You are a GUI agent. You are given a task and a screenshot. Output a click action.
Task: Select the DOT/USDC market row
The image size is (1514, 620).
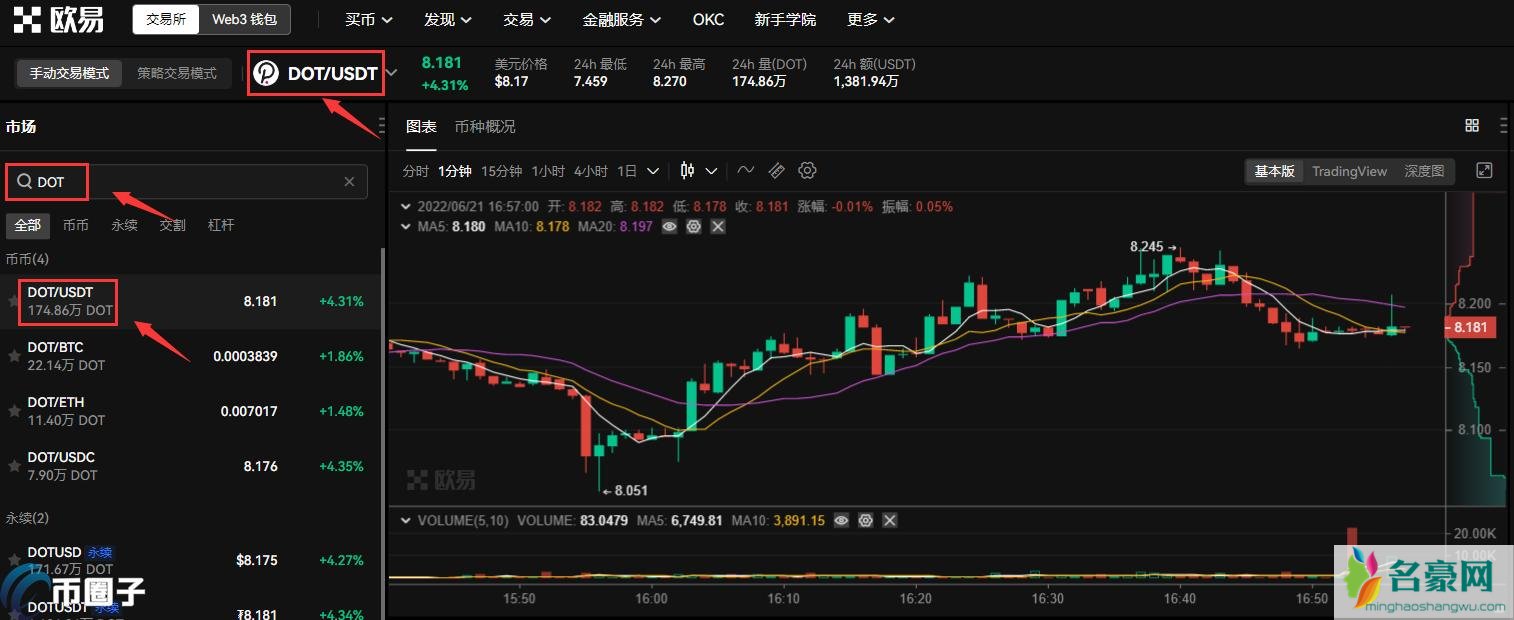coord(190,466)
